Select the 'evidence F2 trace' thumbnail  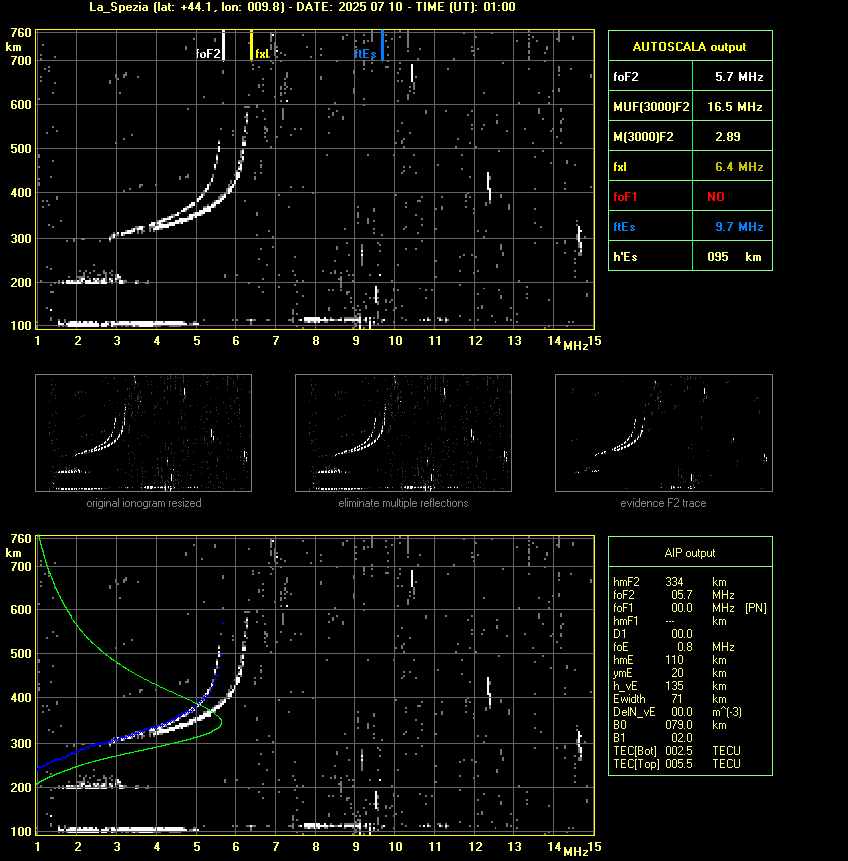(663, 433)
